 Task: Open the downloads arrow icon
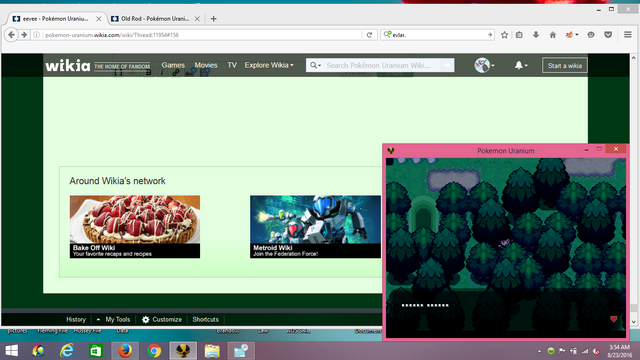(x=536, y=35)
